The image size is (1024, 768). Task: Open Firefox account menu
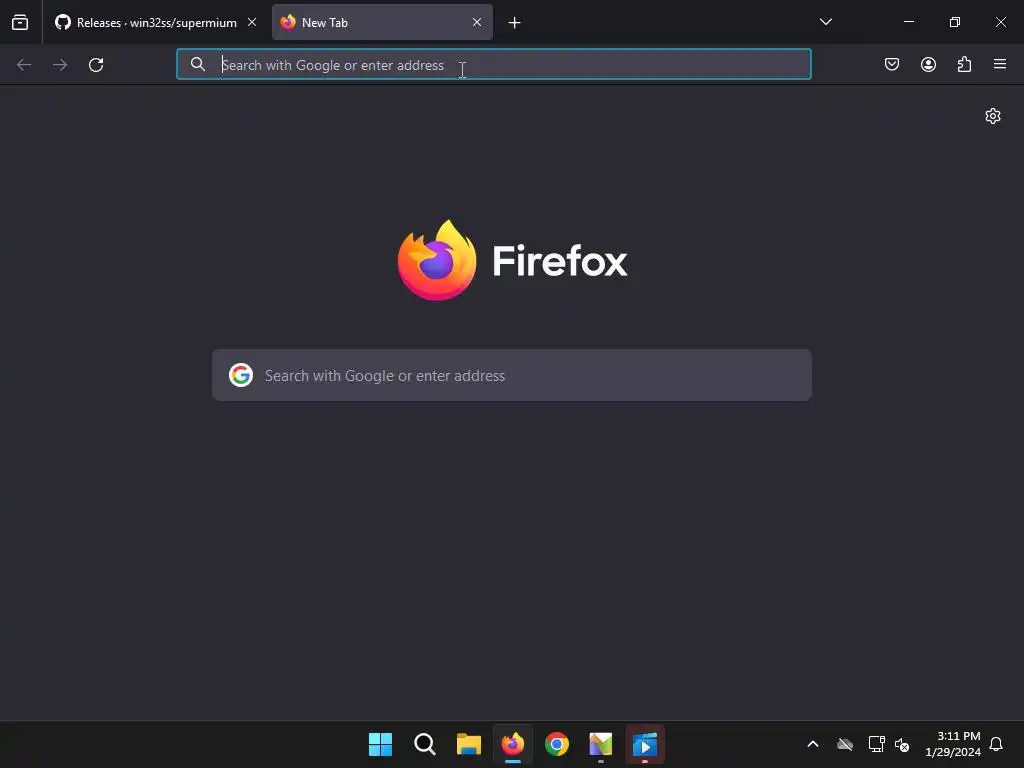click(928, 64)
